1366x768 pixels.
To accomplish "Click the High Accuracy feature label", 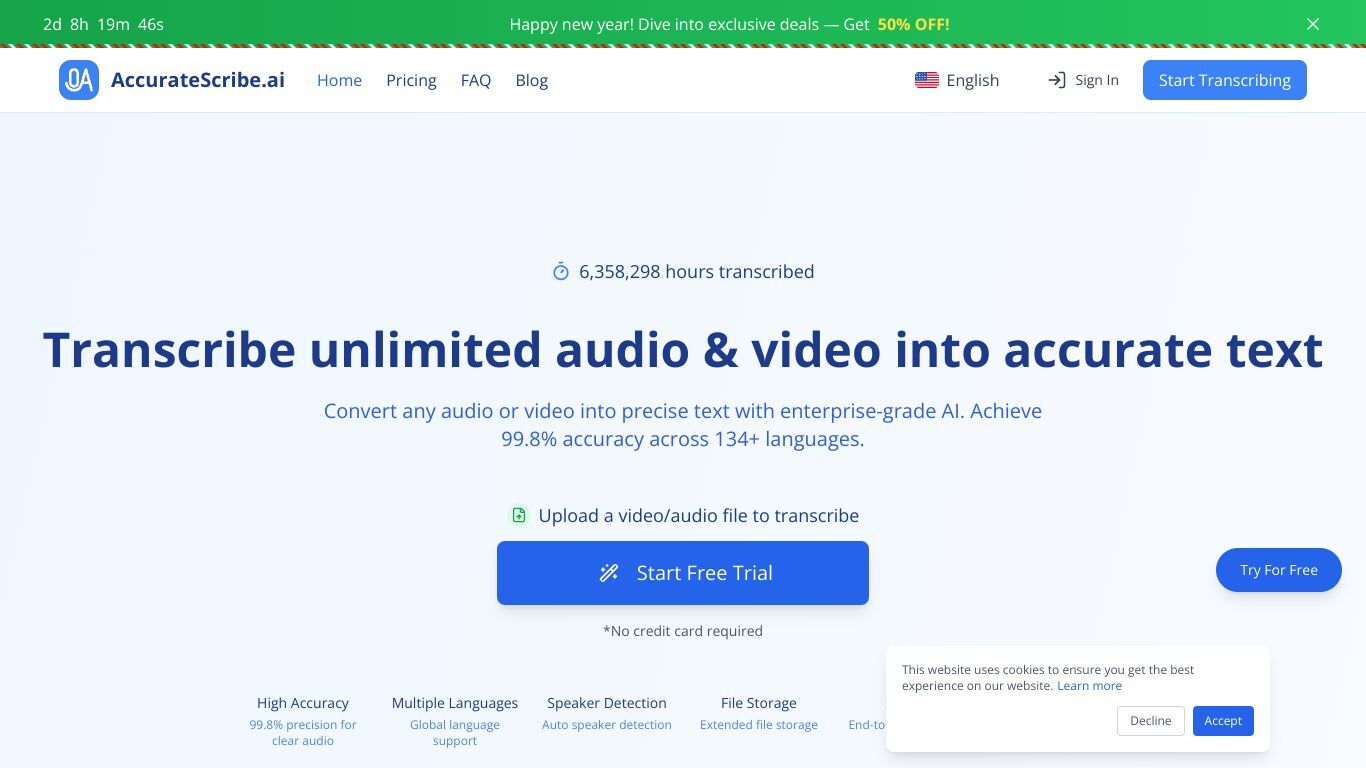I will 303,703.
